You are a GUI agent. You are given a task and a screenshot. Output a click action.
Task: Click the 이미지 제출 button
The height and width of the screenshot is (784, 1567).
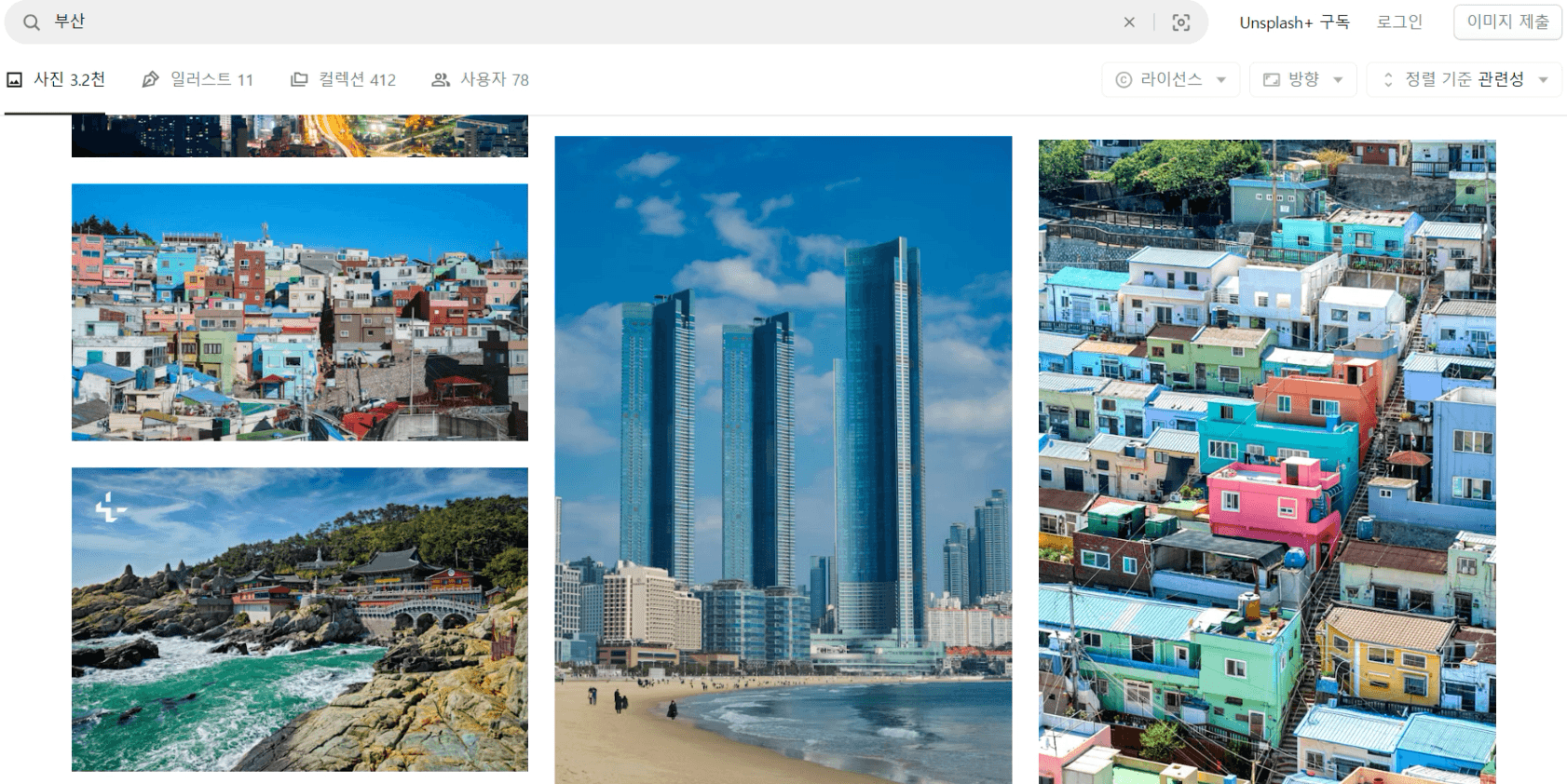1507,22
